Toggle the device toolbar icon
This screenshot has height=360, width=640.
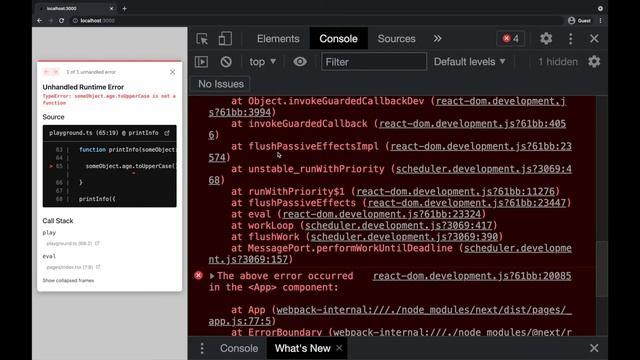pos(225,39)
